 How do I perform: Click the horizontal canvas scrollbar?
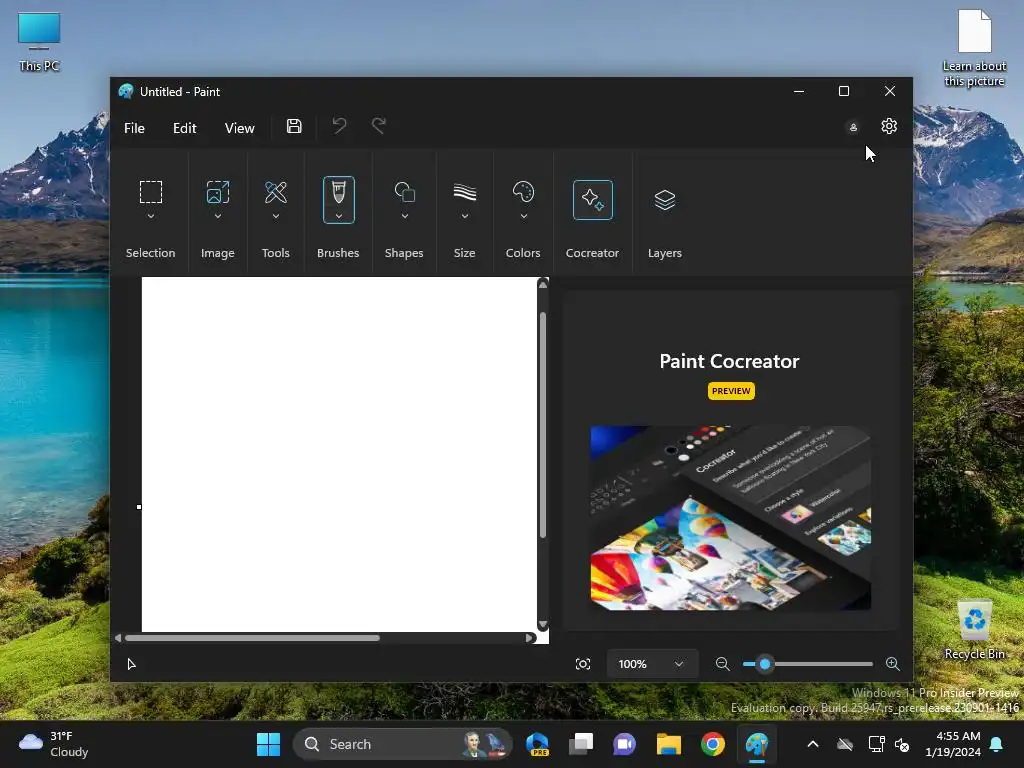click(x=252, y=638)
